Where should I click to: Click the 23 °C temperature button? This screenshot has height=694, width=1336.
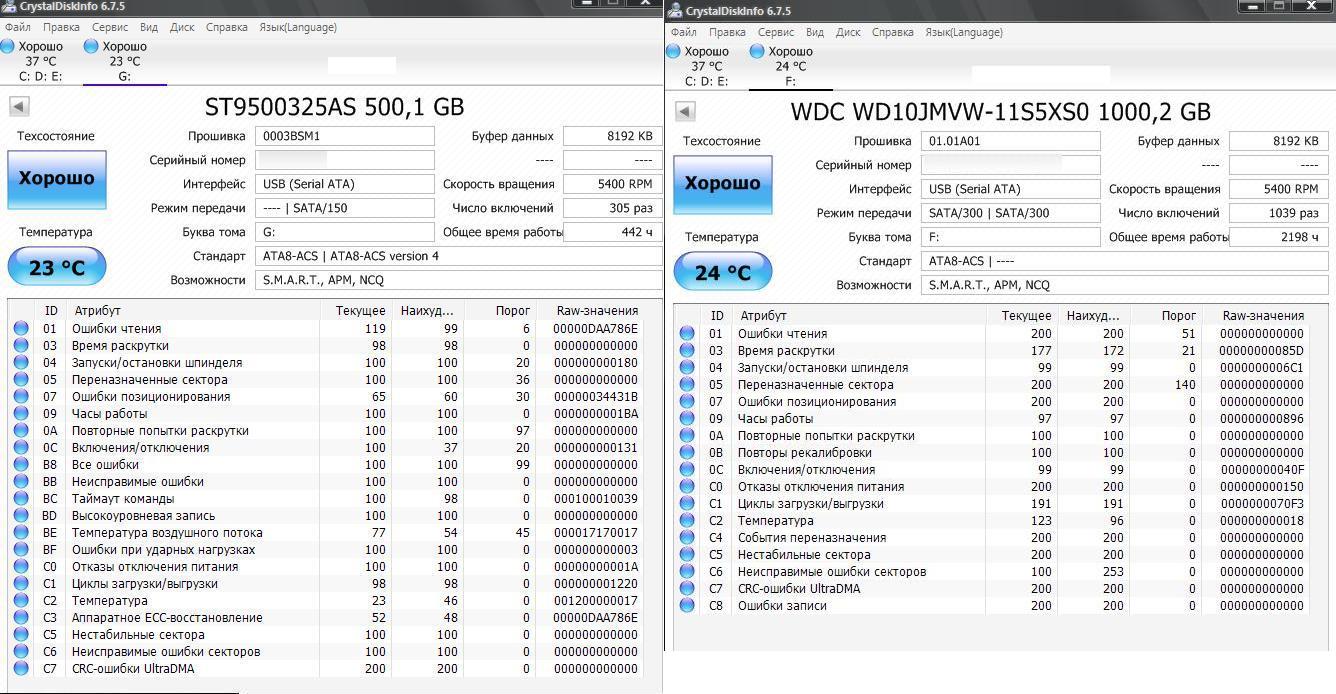tap(57, 267)
